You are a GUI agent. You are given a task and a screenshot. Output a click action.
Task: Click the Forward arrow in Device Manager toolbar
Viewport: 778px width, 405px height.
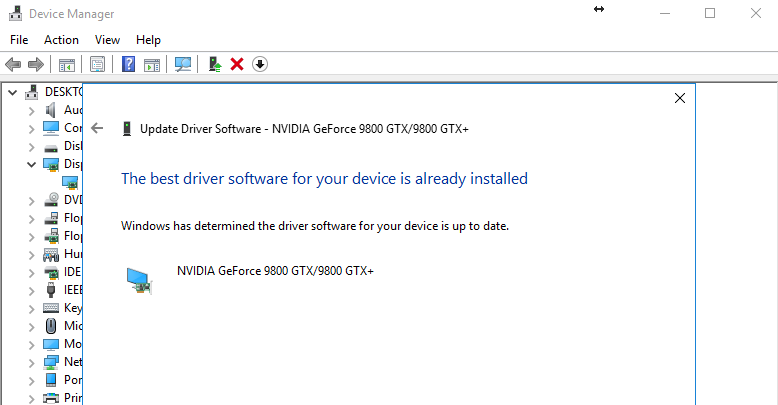tap(36, 64)
